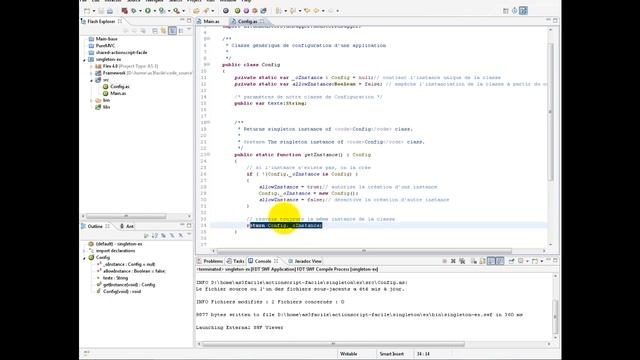This screenshot has height=360, width=640.
Task: Click the green circle toolbar icon
Action: click(x=237, y=11)
